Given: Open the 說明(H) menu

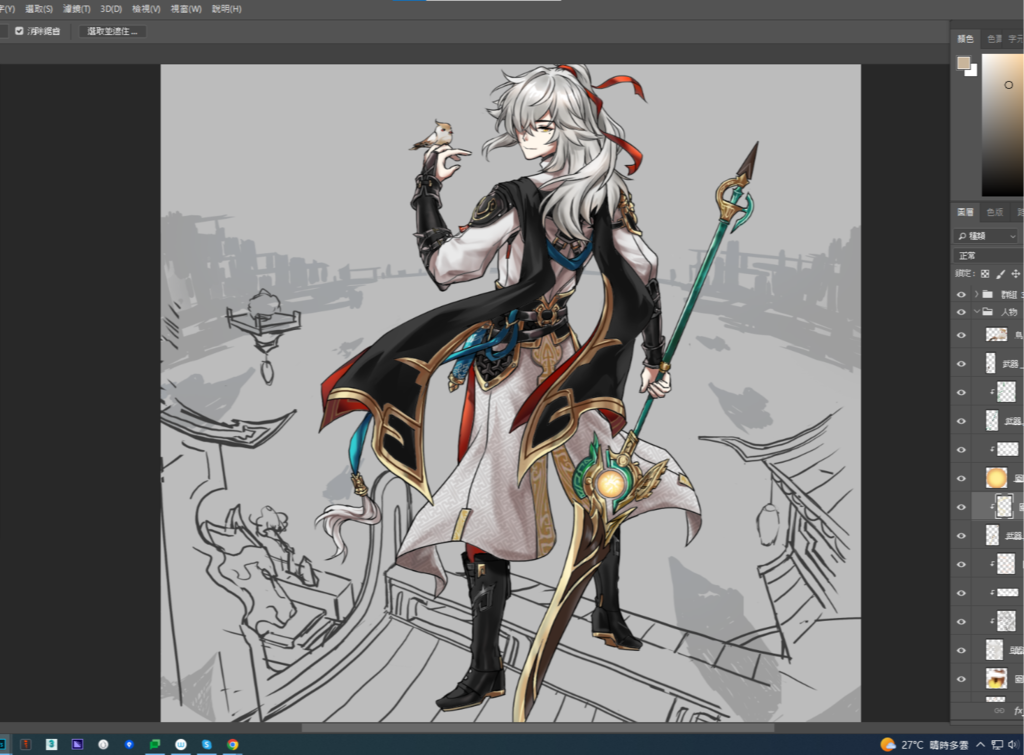Looking at the screenshot, I should (227, 9).
